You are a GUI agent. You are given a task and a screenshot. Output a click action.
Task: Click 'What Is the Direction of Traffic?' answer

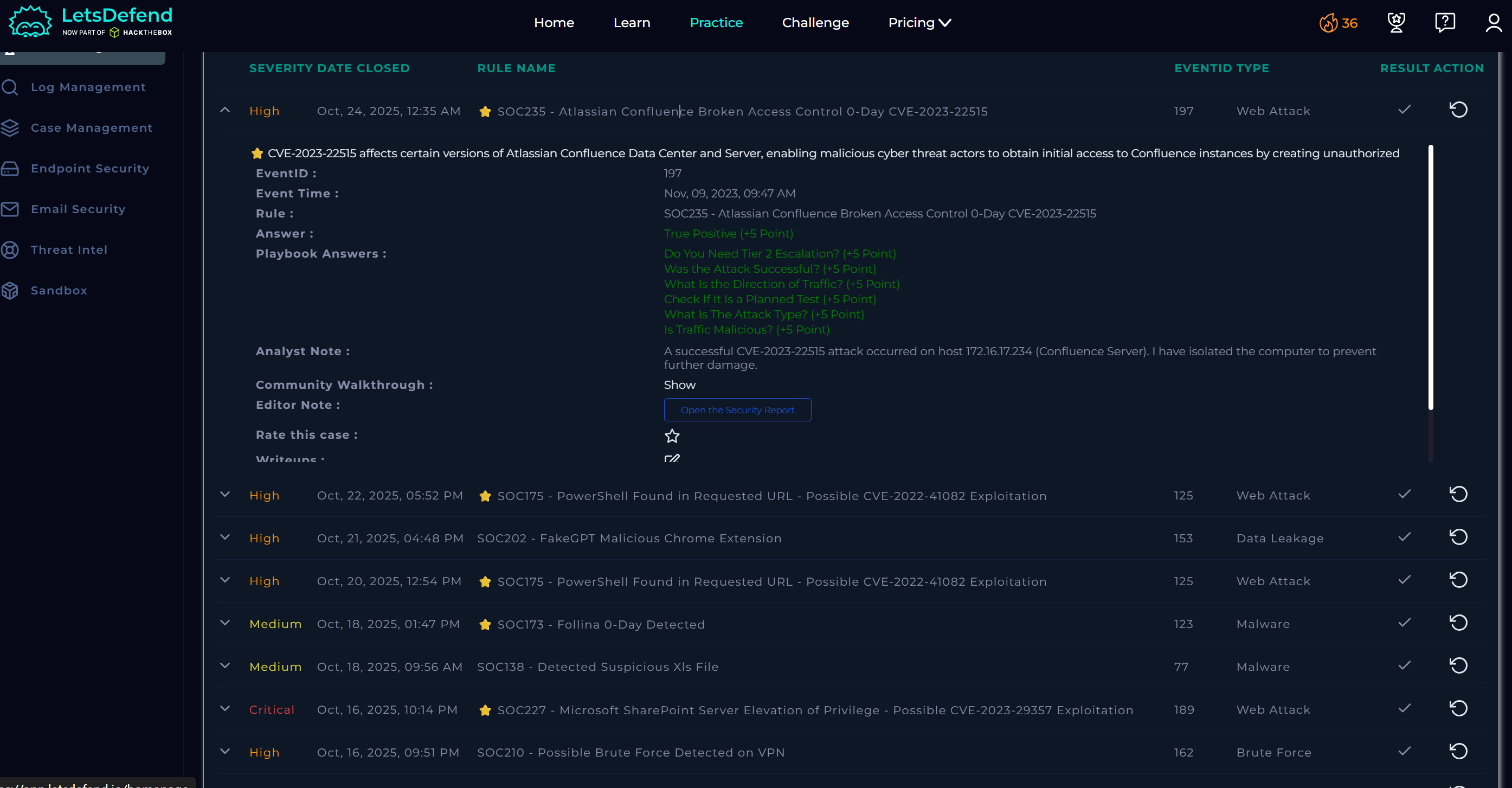pos(781,284)
